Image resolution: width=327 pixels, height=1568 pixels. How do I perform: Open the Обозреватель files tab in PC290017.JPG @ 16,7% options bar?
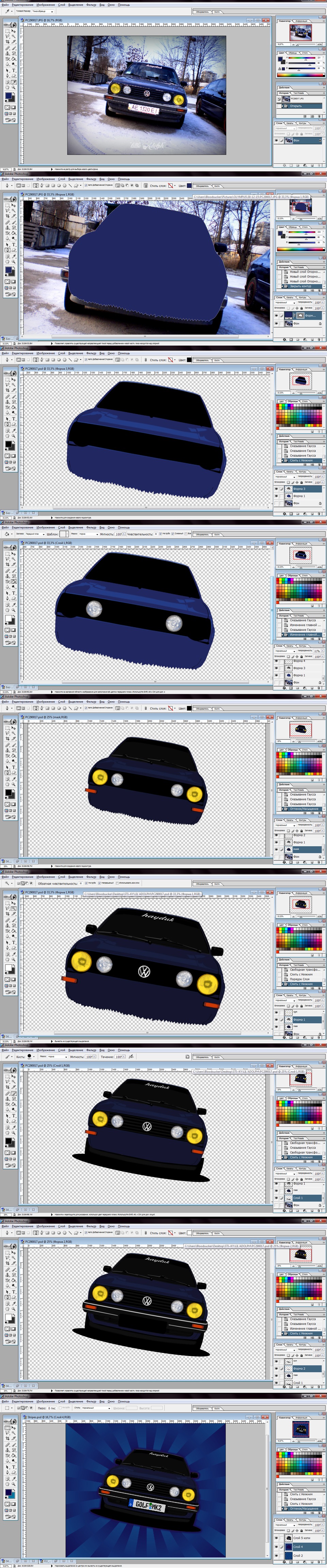pos(203,12)
